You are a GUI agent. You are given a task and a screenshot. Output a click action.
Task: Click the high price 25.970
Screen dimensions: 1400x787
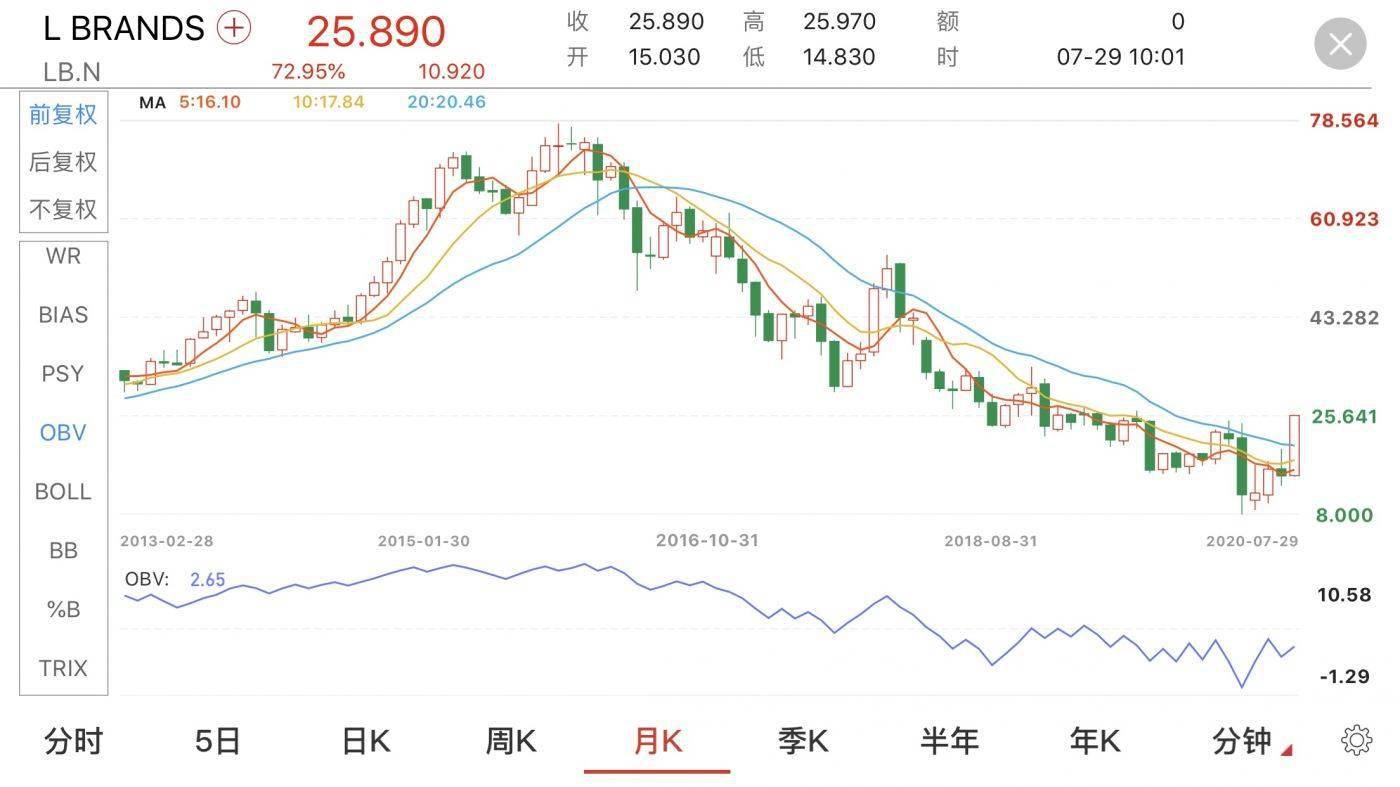[839, 21]
